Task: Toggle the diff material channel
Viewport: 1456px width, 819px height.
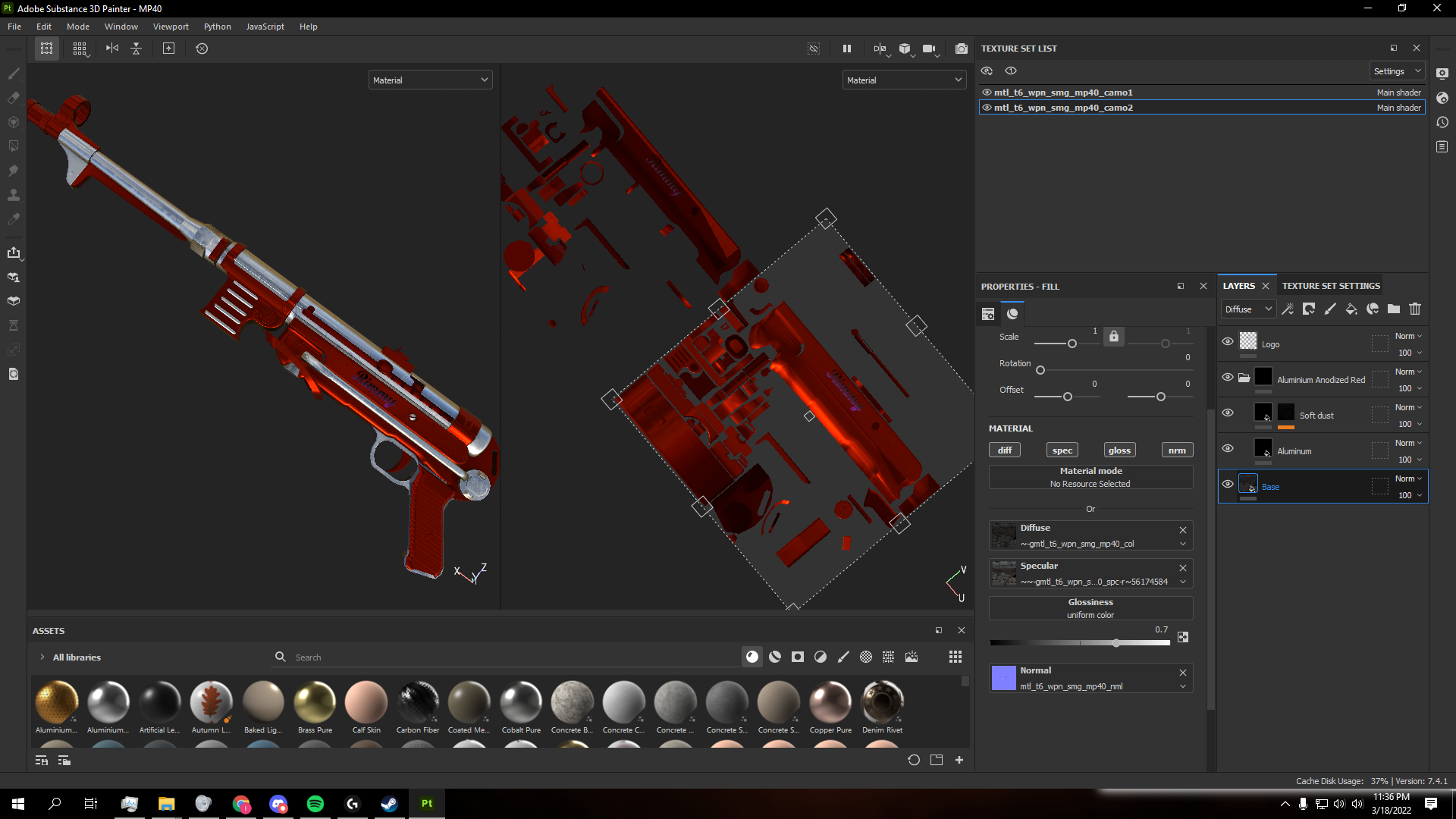Action: tap(1005, 450)
